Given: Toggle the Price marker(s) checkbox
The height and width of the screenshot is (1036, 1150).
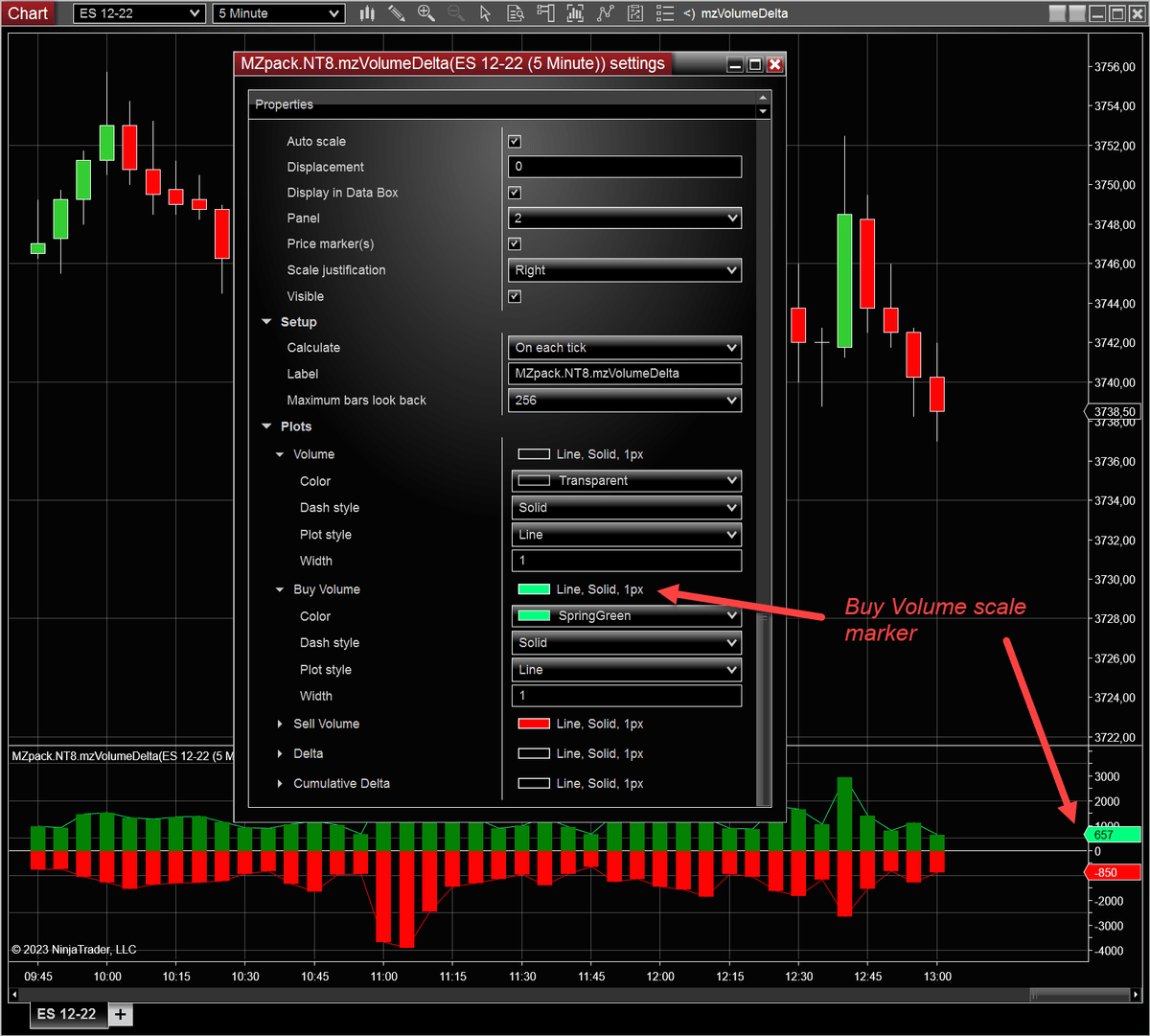Looking at the screenshot, I should (515, 243).
